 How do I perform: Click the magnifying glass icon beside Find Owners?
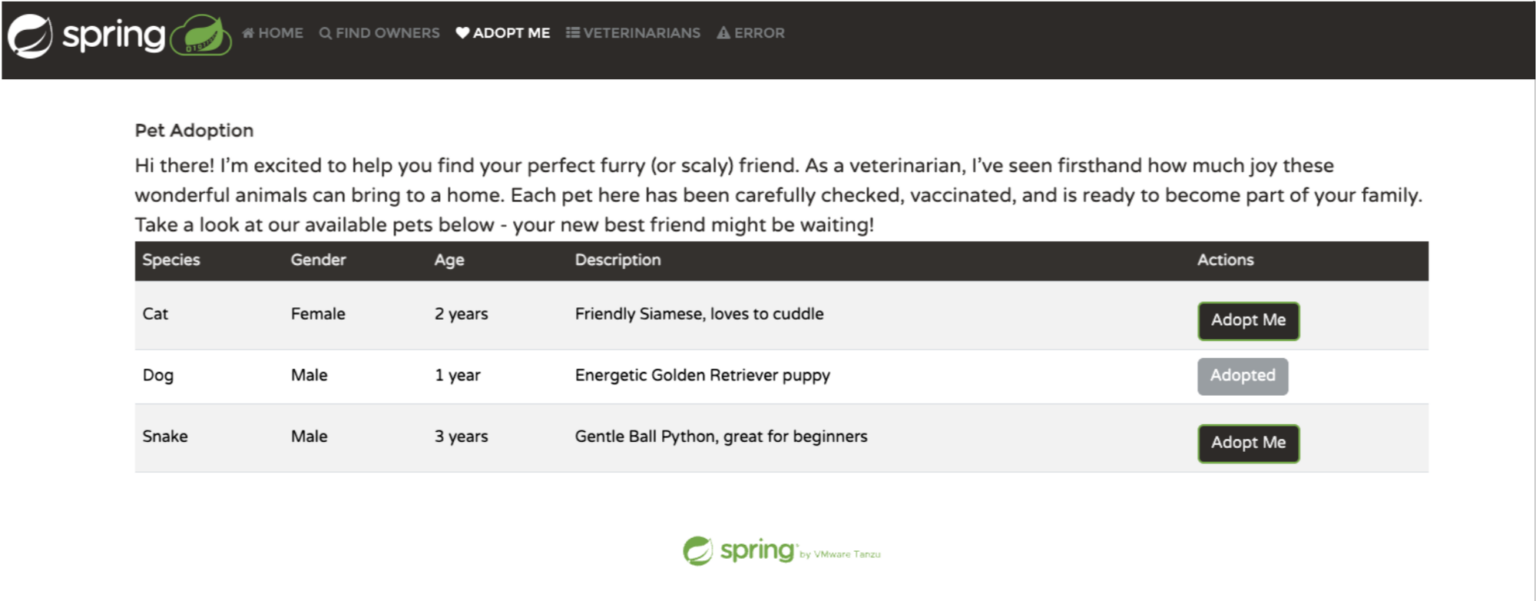click(324, 33)
